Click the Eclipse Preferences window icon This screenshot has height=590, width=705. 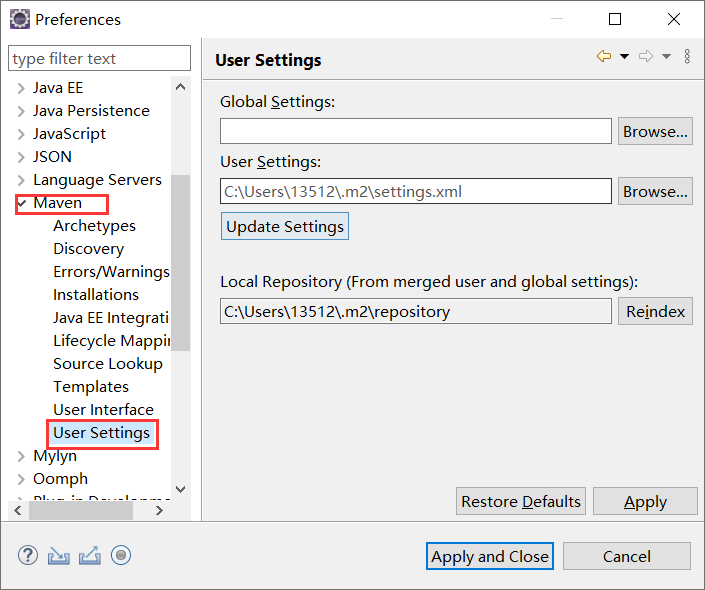click(20, 19)
